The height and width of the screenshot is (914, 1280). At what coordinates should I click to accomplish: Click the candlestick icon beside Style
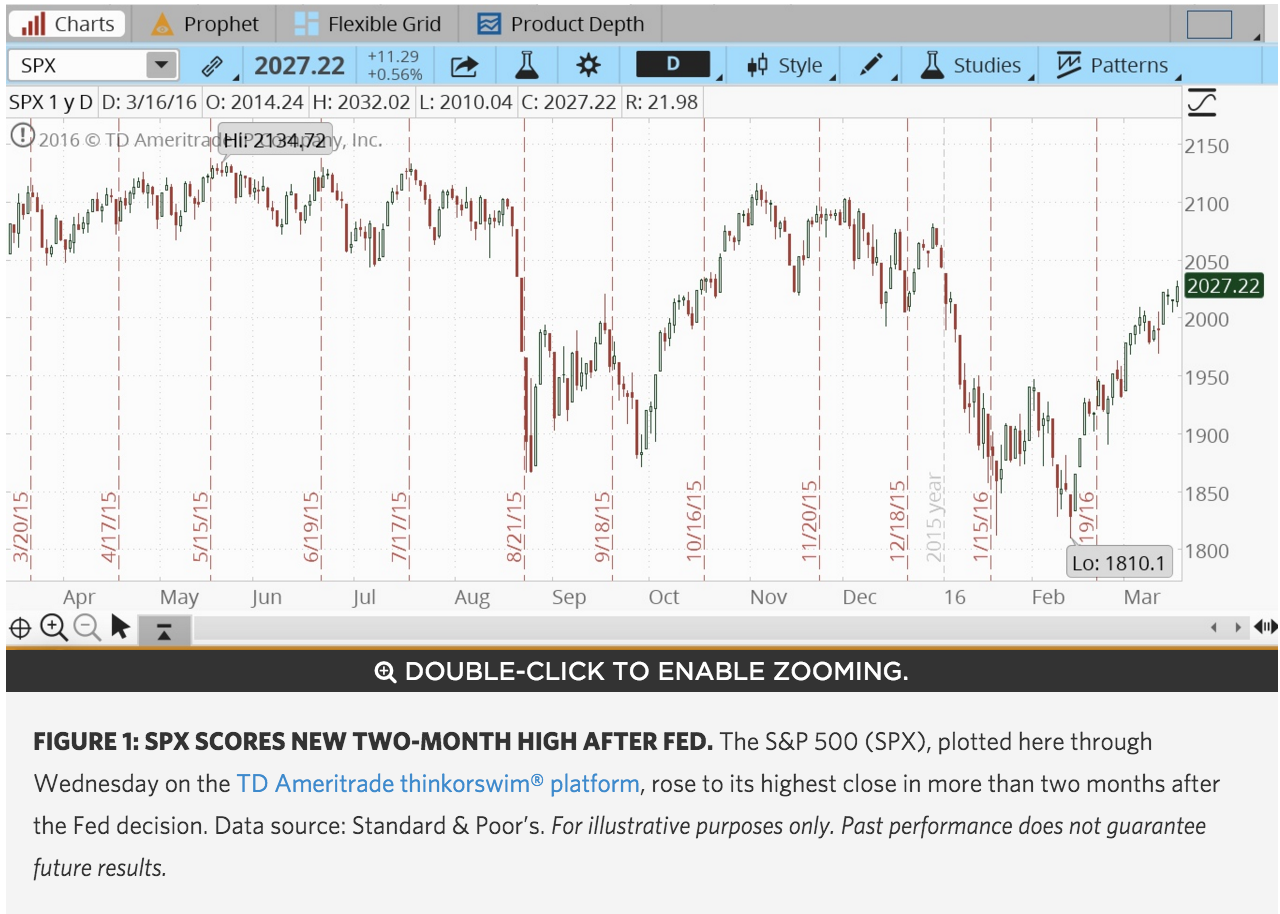[x=757, y=66]
